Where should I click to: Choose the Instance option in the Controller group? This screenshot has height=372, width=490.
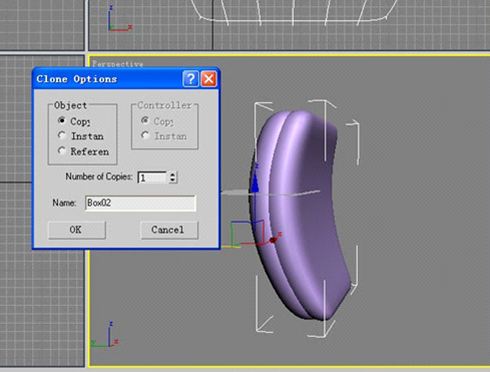[x=145, y=135]
